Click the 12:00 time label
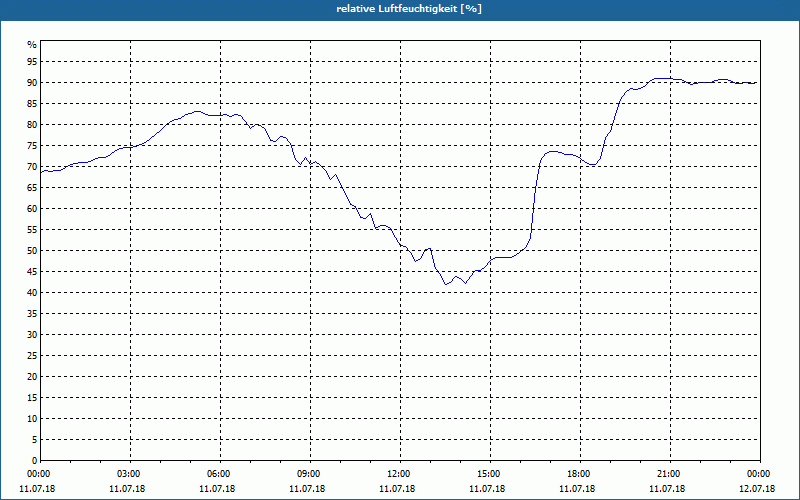This screenshot has width=800, height=500. tap(400, 474)
